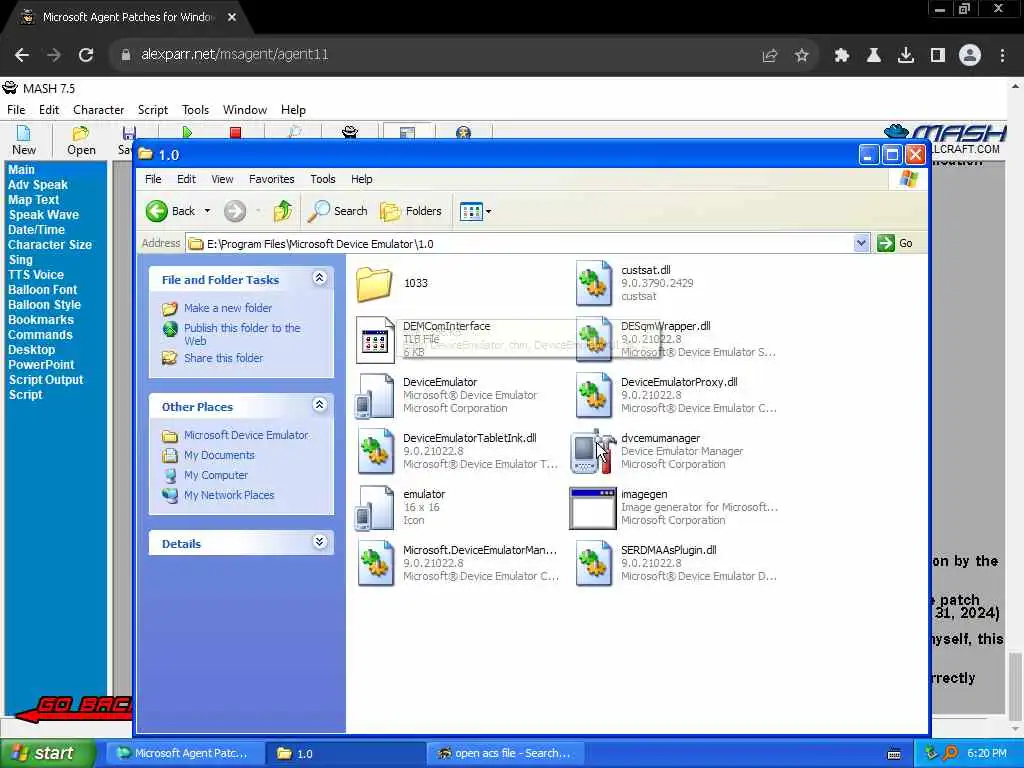
Task: Select TTS Voice in MASH sidebar
Action: click(36, 275)
